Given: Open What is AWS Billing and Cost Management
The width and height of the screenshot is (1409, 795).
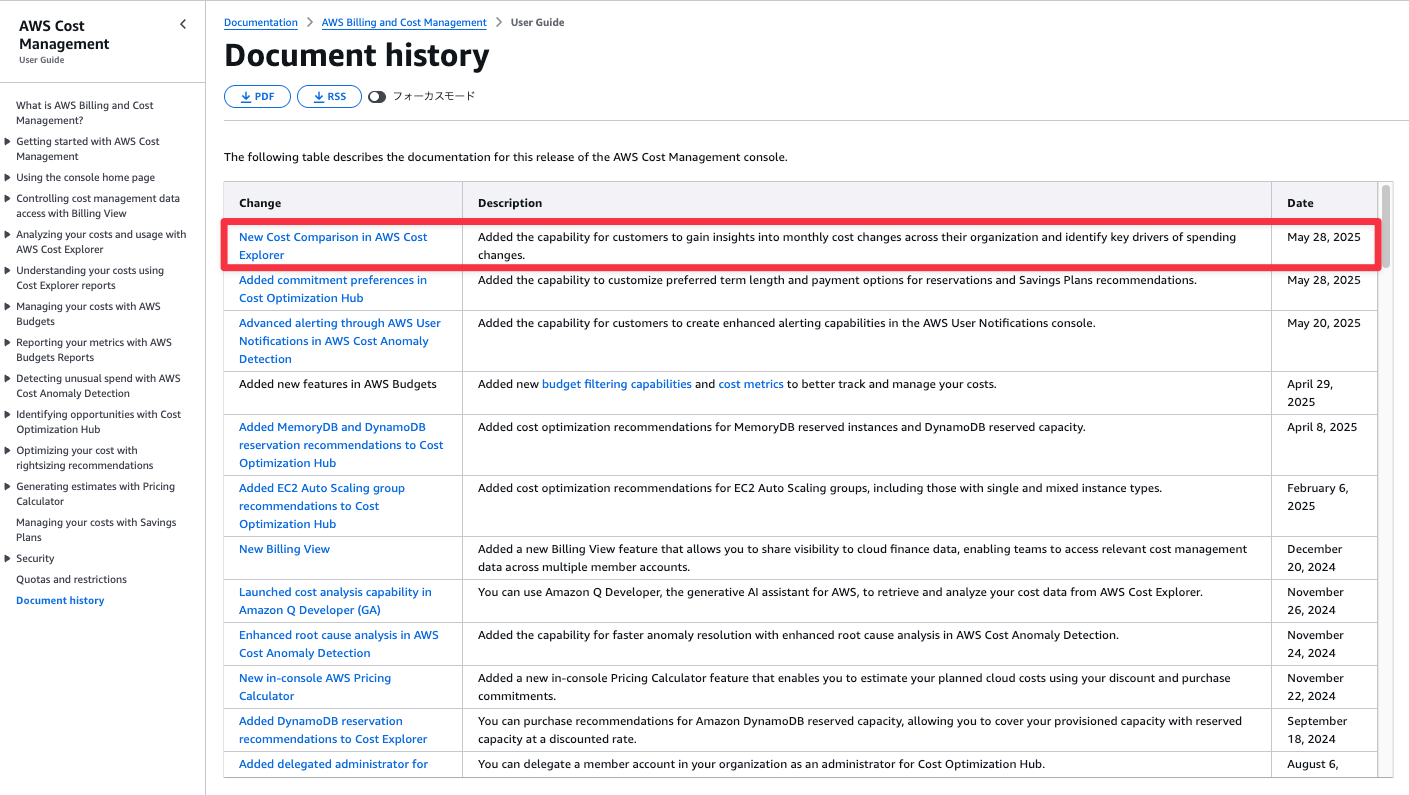Looking at the screenshot, I should (x=85, y=113).
